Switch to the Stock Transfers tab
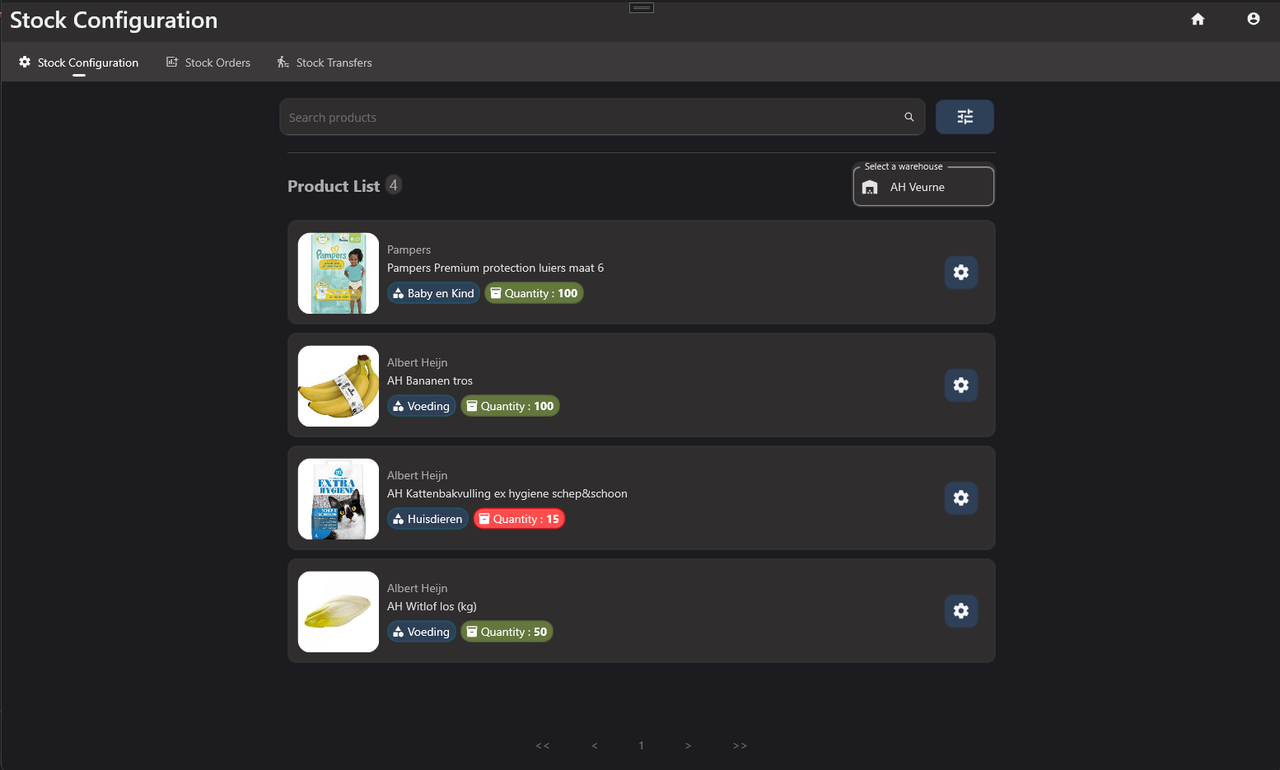Image resolution: width=1280 pixels, height=770 pixels. [x=324, y=62]
